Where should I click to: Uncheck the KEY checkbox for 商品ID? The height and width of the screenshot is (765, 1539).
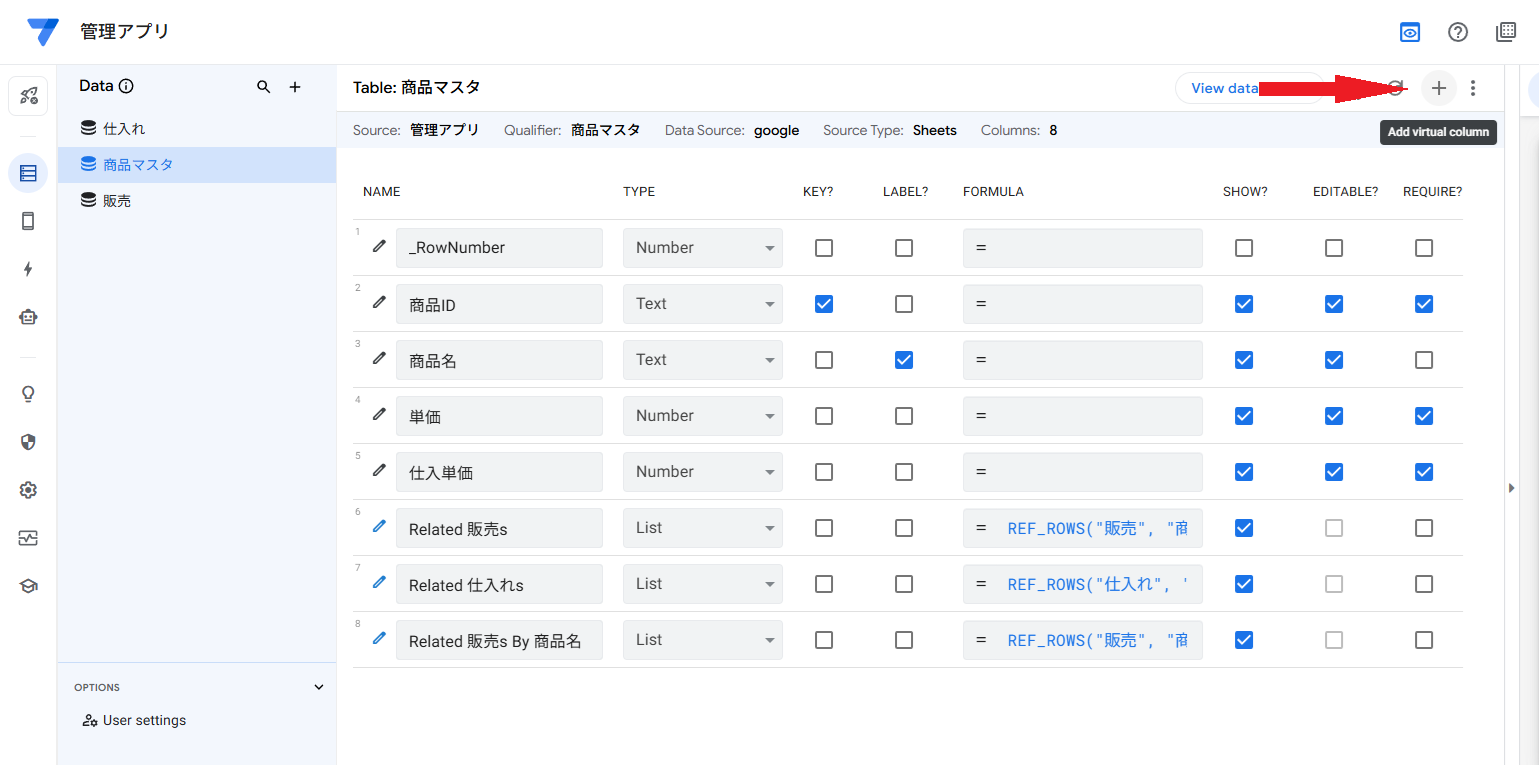pos(824,304)
